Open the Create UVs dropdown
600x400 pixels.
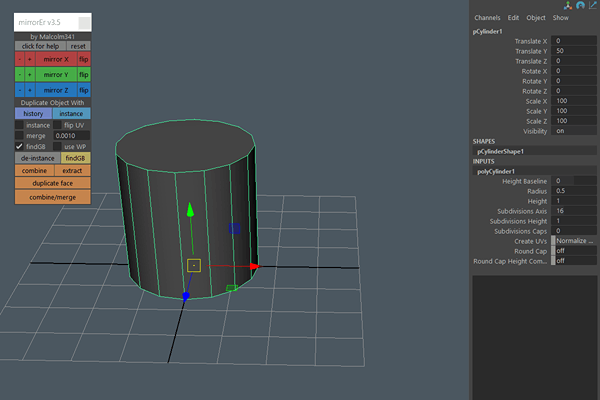pyautogui.click(x=575, y=241)
